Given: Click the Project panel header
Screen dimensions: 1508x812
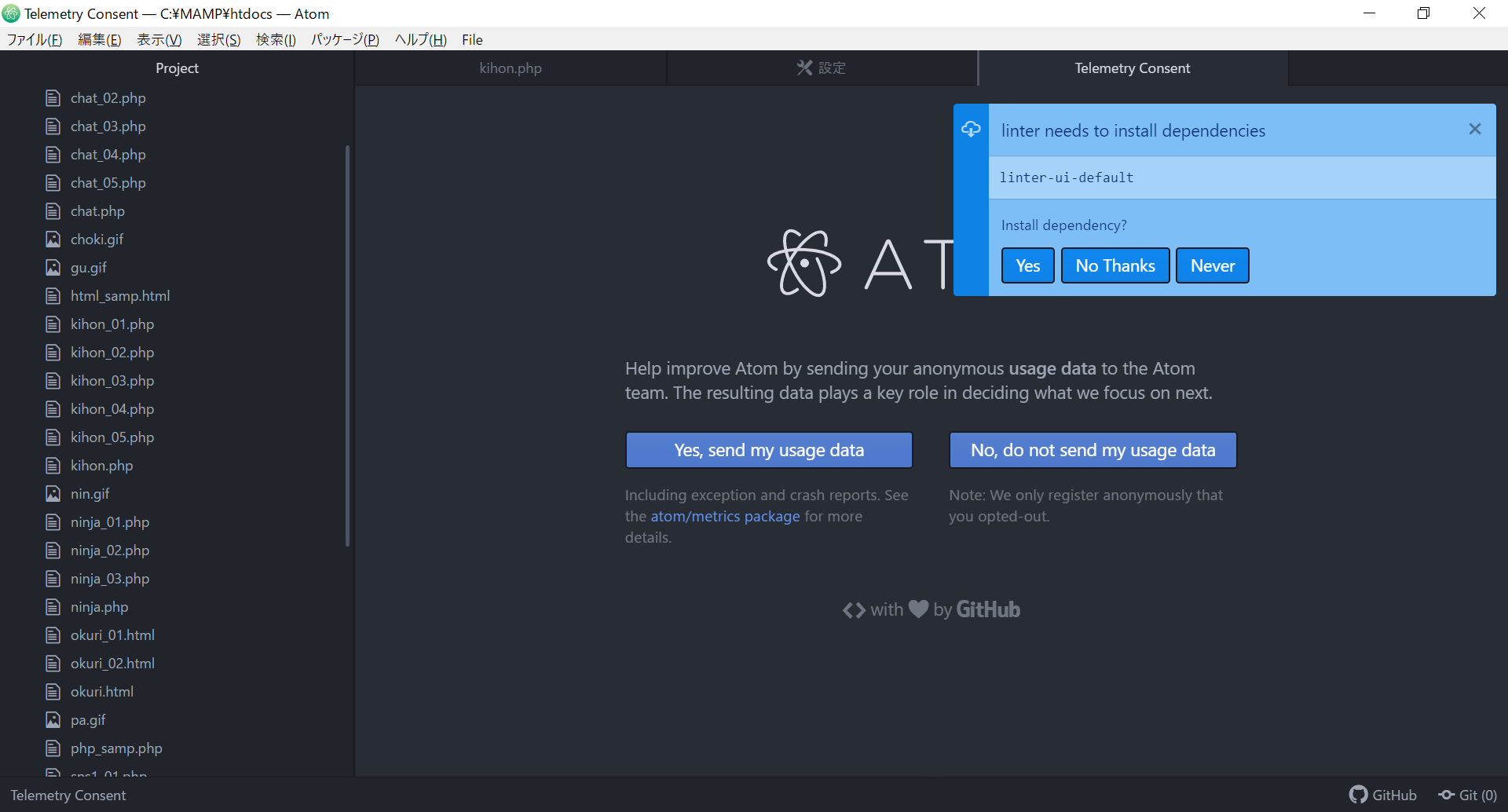Looking at the screenshot, I should pyautogui.click(x=177, y=68).
